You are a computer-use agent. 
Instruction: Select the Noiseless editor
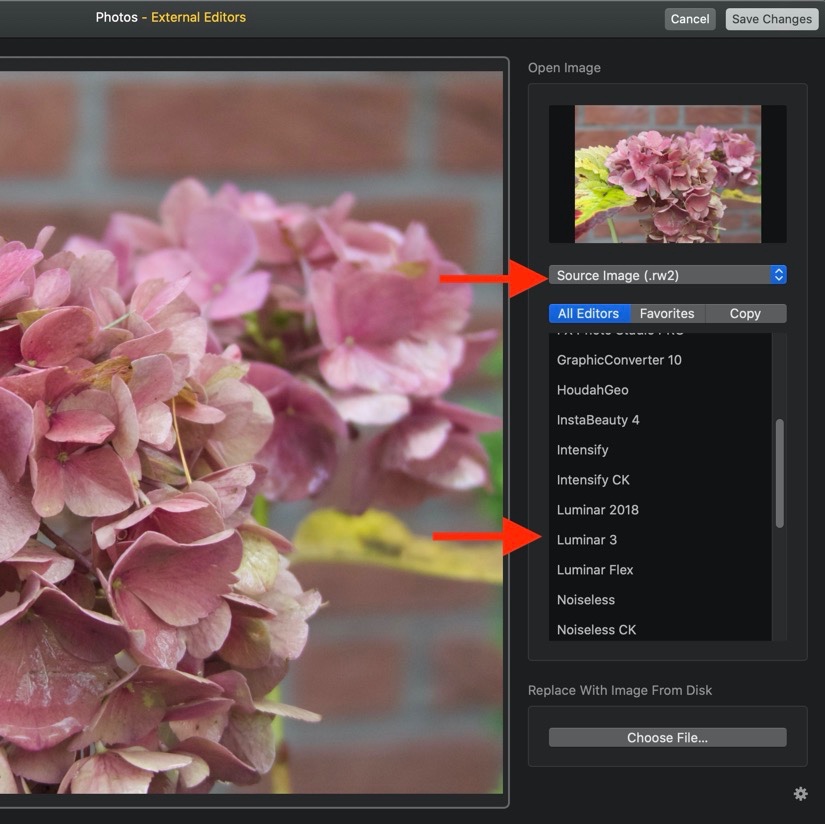586,600
